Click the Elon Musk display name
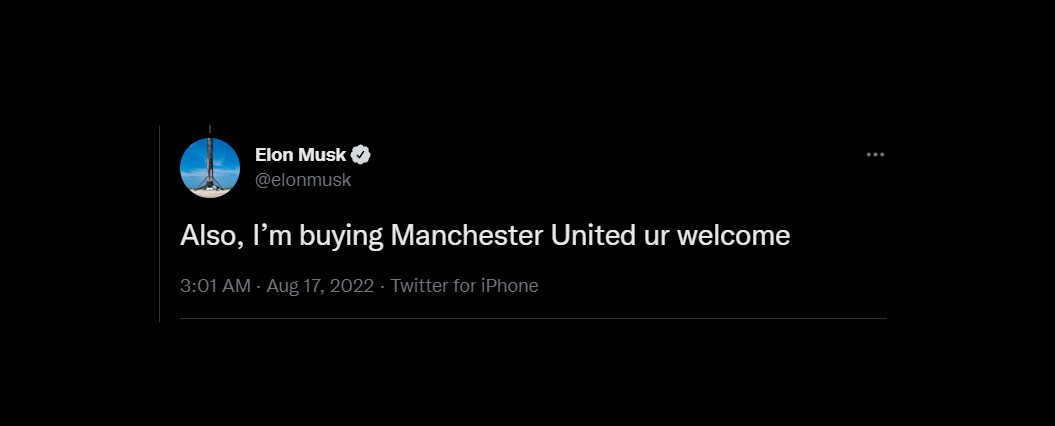The width and height of the screenshot is (1055, 426). click(301, 155)
